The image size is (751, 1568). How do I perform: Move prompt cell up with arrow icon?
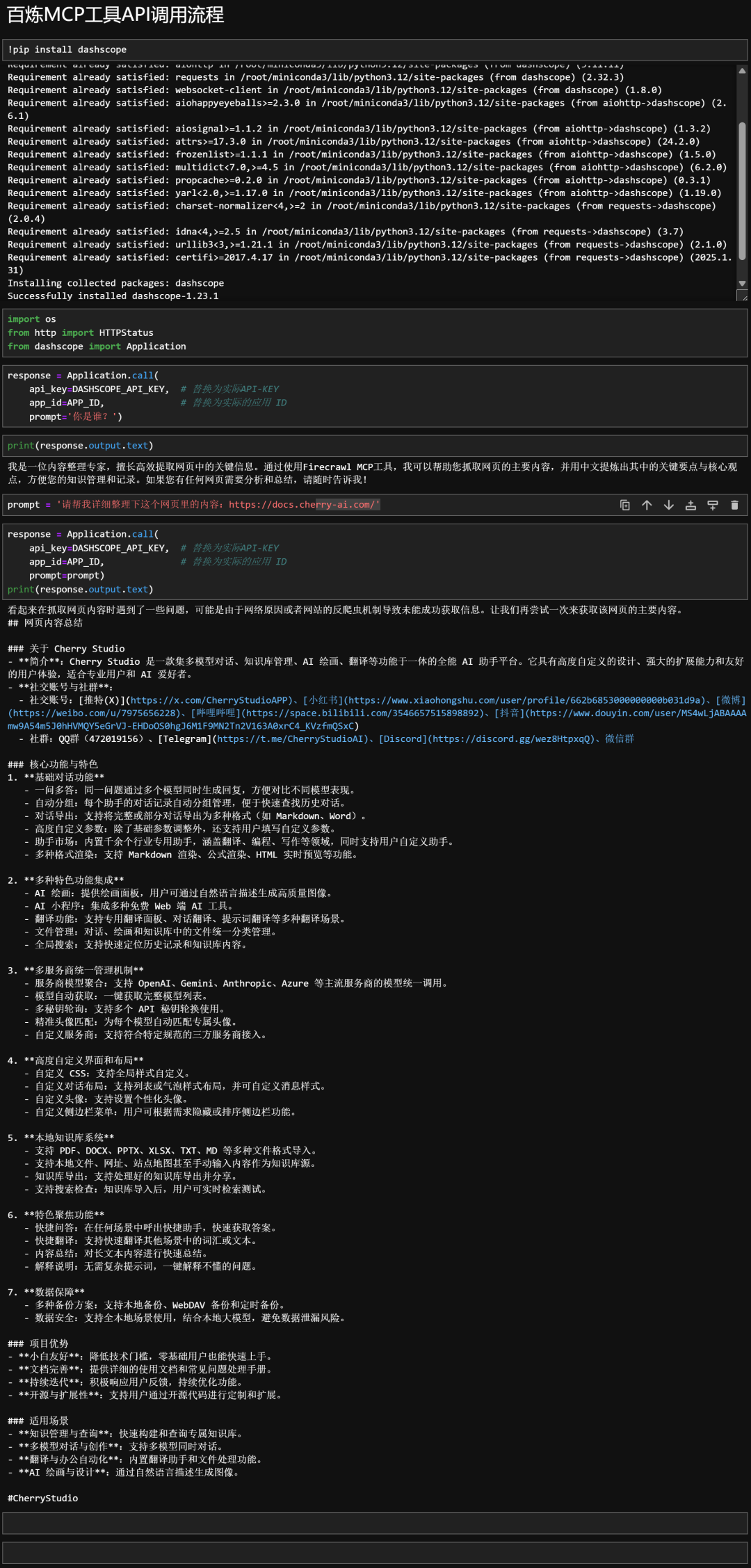[647, 505]
